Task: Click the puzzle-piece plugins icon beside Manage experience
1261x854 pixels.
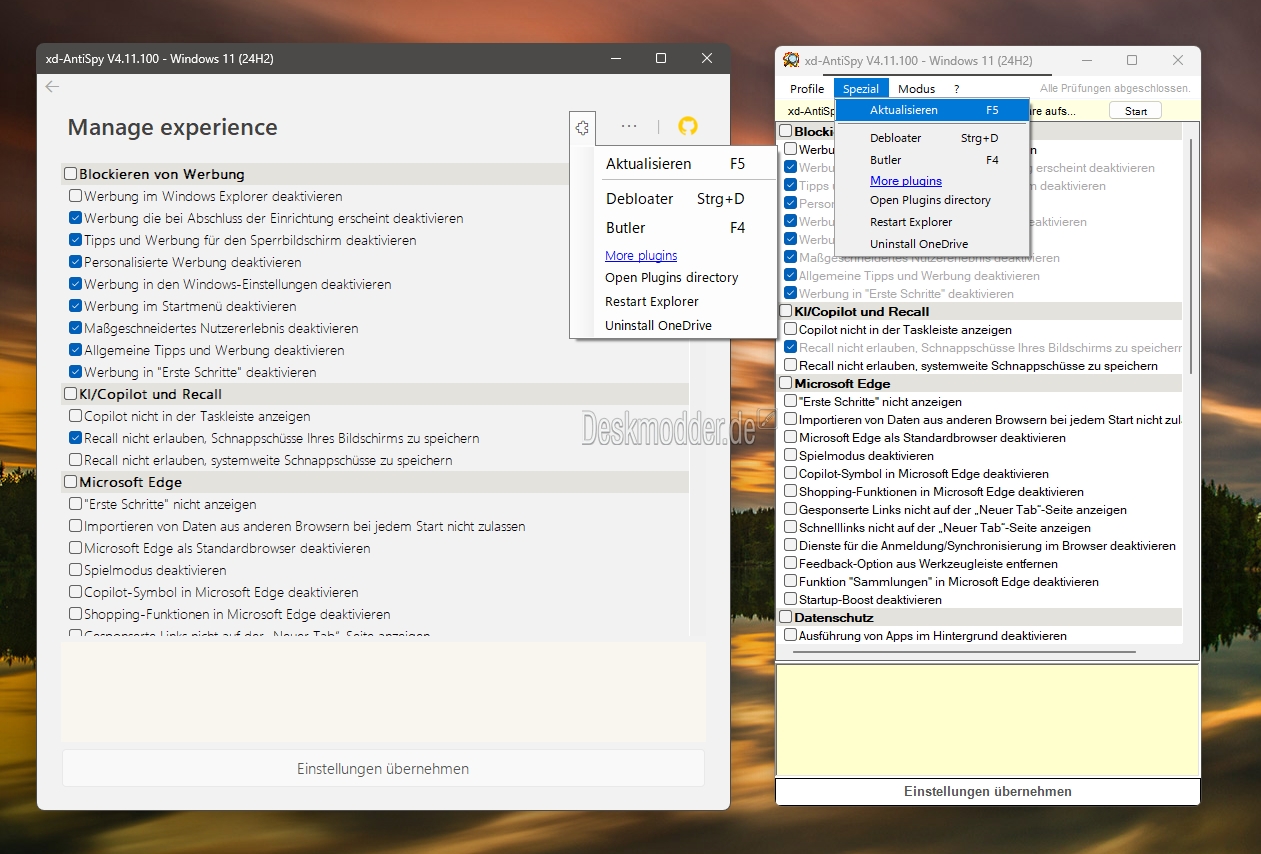Action: [582, 127]
